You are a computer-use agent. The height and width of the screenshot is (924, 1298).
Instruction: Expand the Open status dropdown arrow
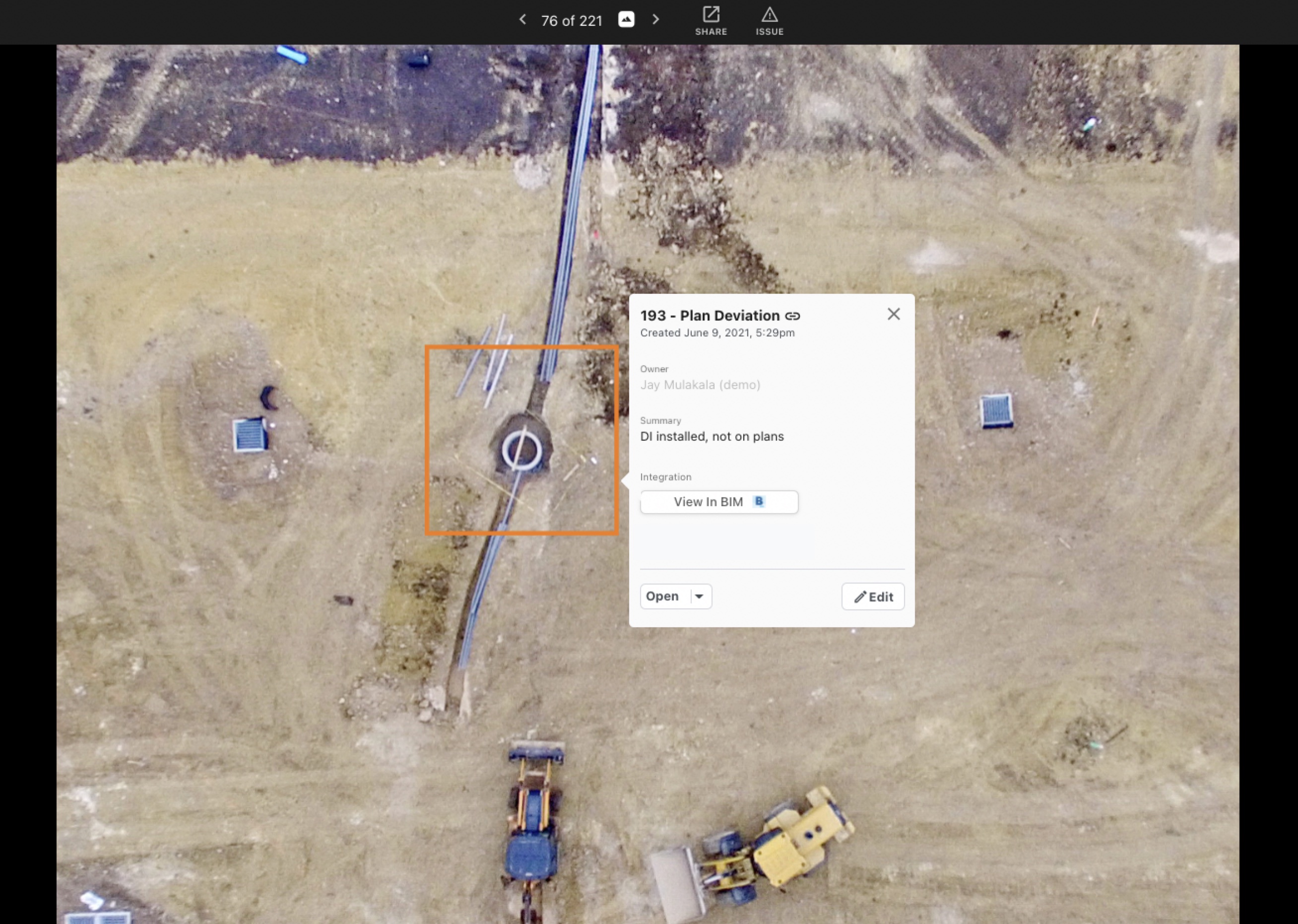(699, 596)
